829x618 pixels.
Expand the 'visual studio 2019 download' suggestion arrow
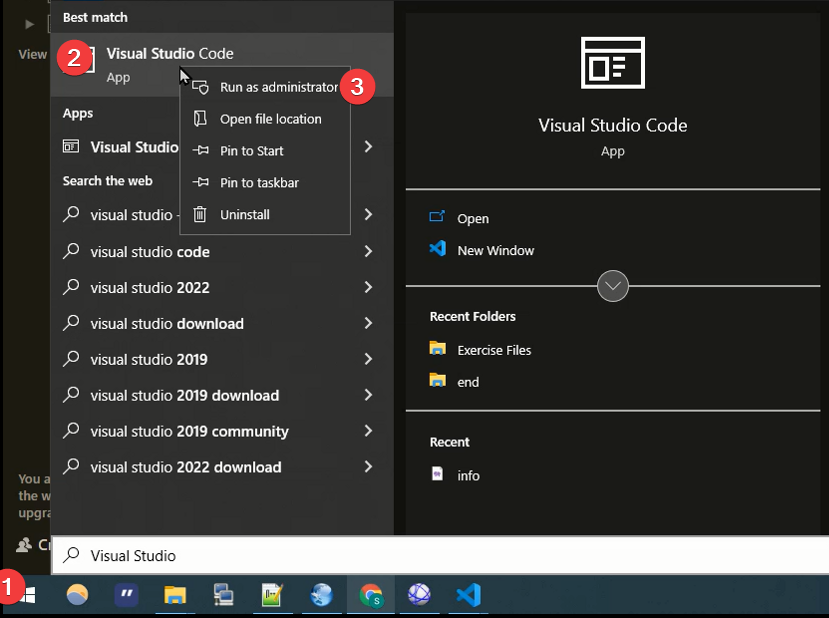369,395
